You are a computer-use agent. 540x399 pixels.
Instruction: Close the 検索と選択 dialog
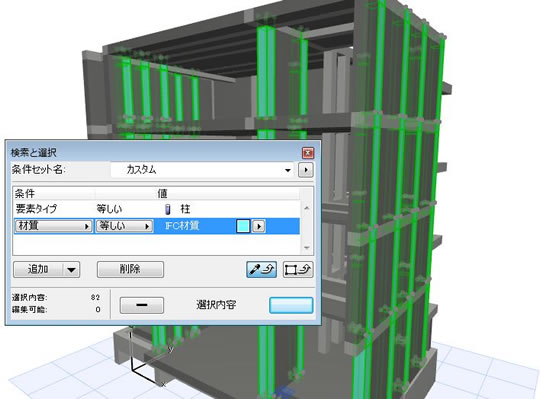coord(308,153)
